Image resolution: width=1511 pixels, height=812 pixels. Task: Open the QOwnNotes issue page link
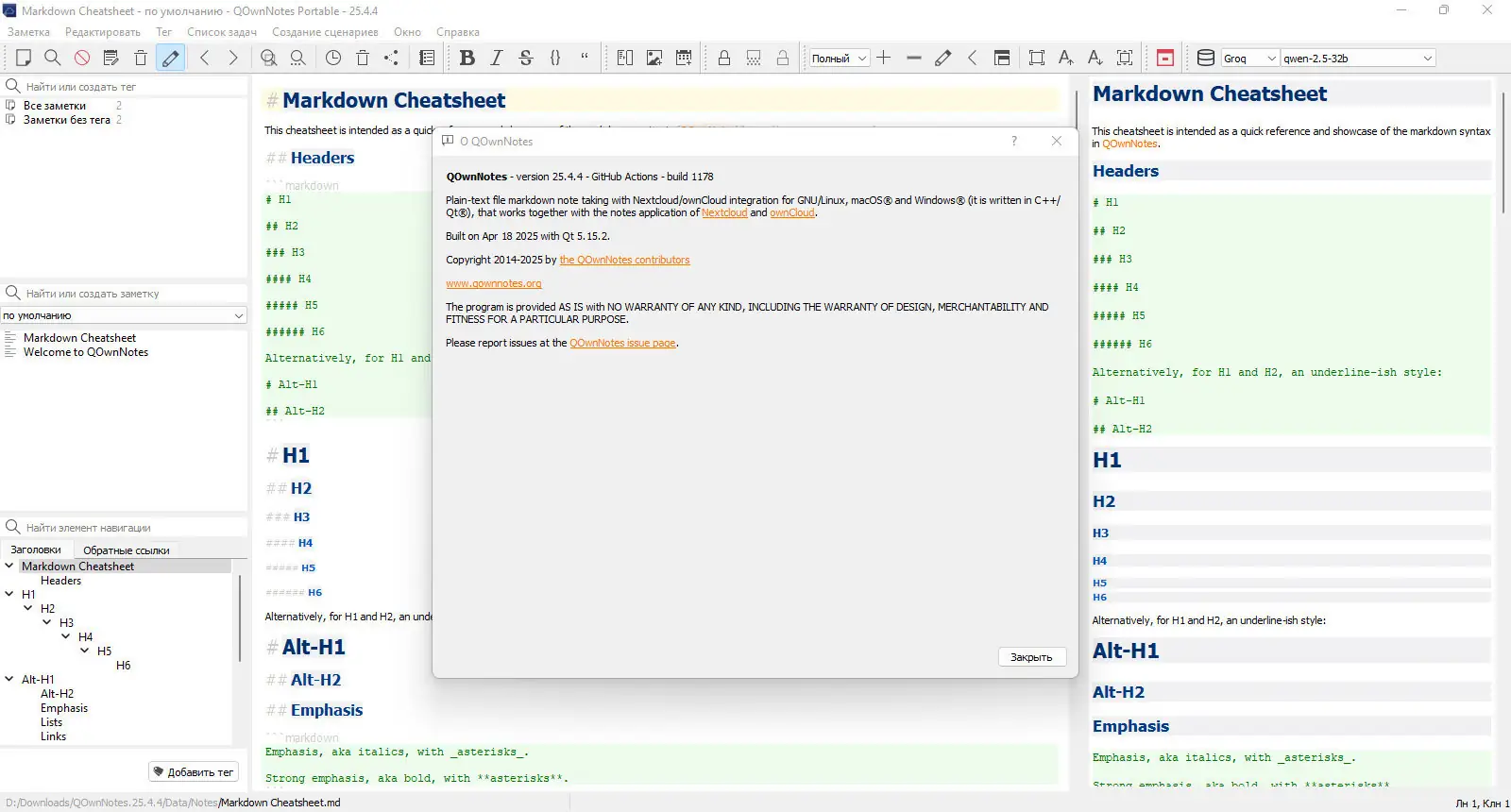pyautogui.click(x=622, y=344)
